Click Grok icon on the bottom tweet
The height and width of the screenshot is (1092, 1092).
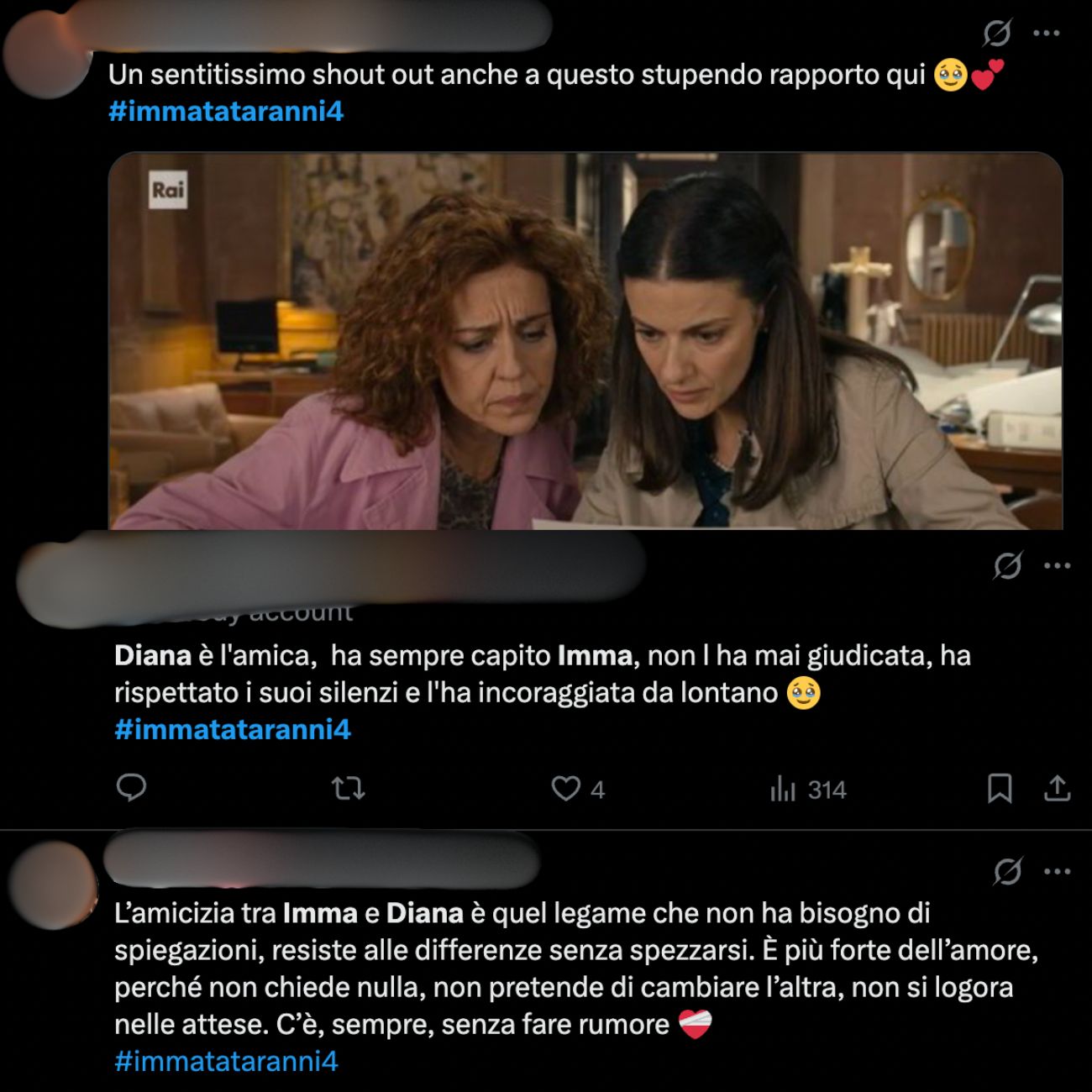tap(1007, 872)
